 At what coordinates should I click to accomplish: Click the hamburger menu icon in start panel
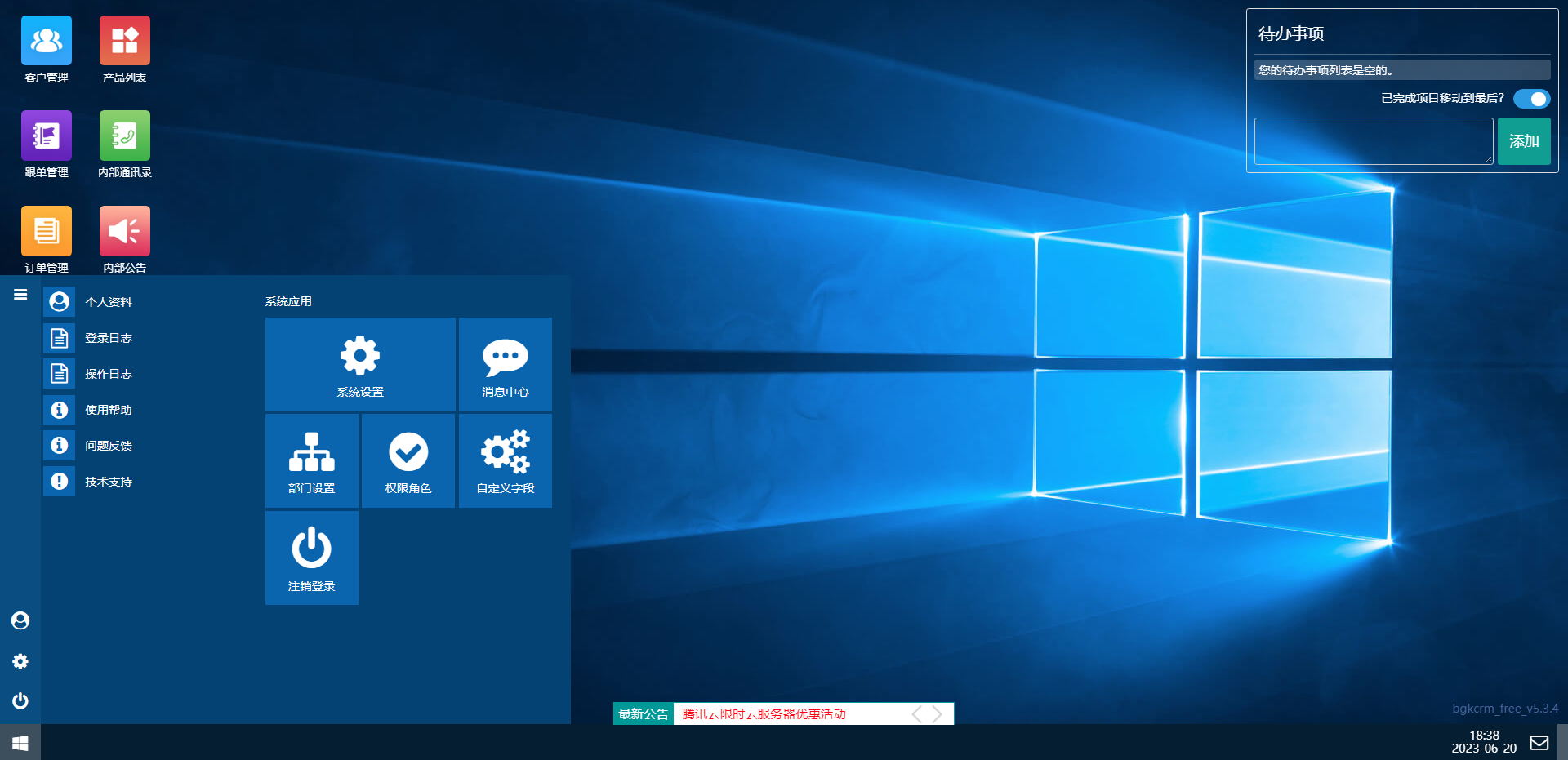[x=20, y=295]
